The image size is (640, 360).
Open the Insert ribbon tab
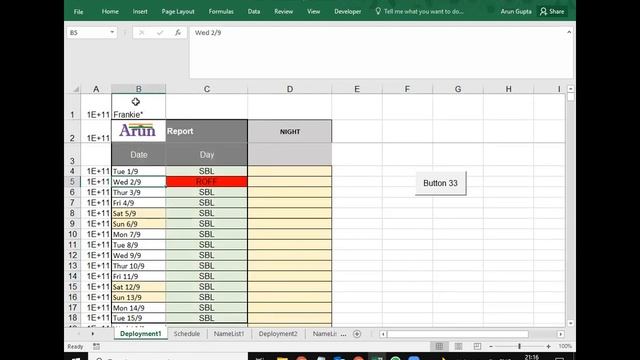[140, 11]
